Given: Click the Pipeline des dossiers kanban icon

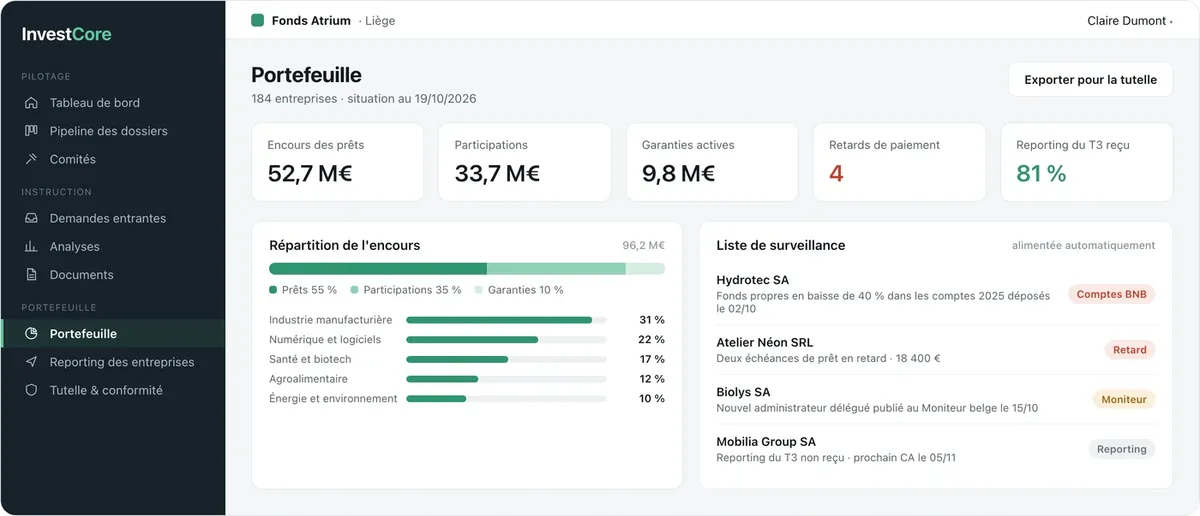Looking at the screenshot, I should 31,131.
